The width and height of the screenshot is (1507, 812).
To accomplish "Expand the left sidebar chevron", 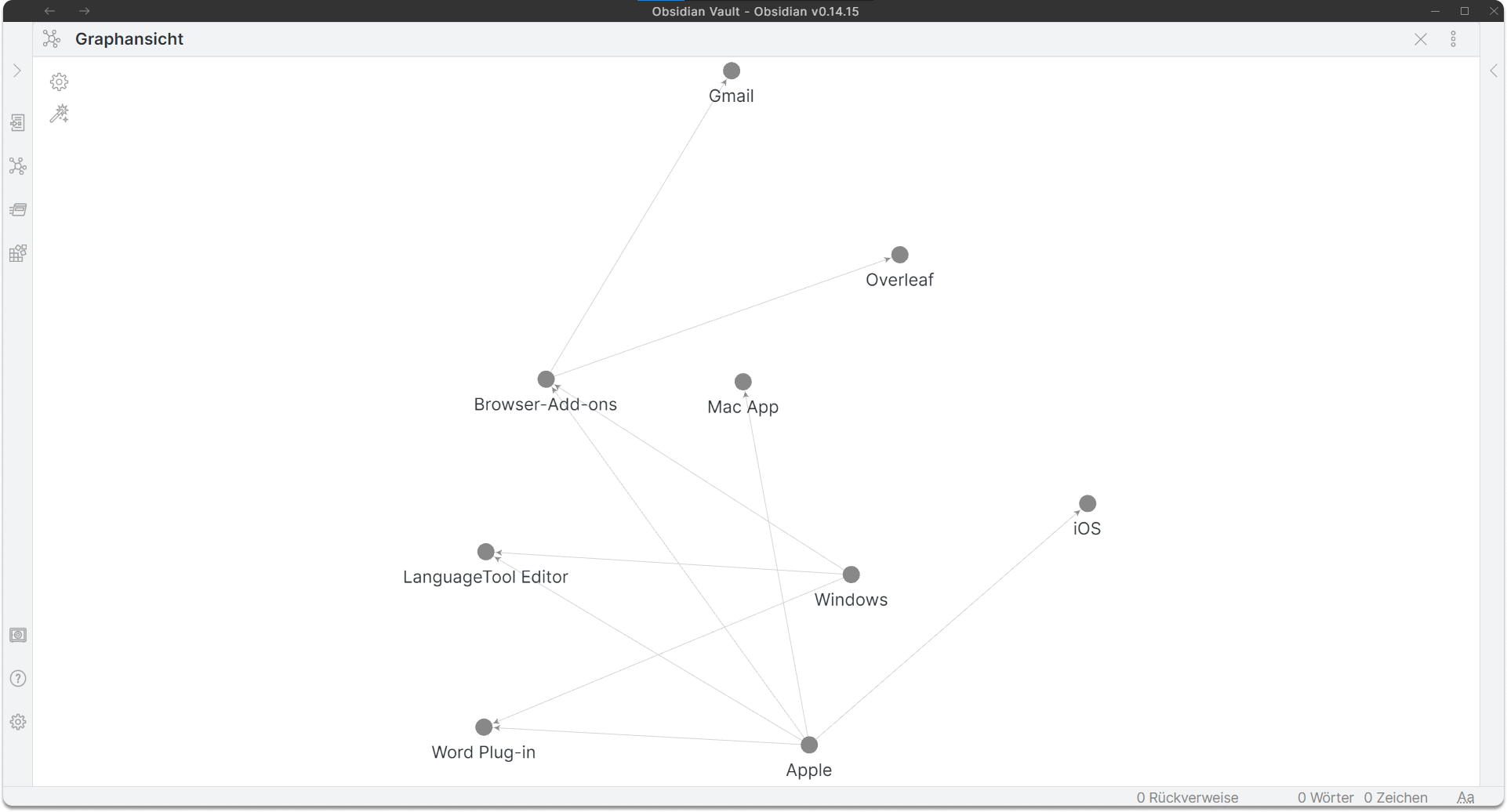I will (17, 71).
